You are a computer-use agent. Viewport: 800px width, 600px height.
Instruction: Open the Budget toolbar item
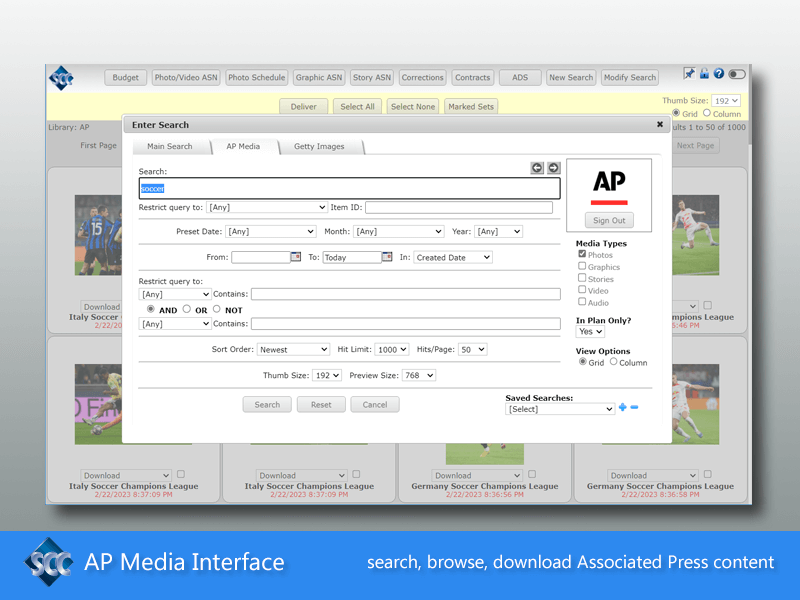click(x=126, y=78)
